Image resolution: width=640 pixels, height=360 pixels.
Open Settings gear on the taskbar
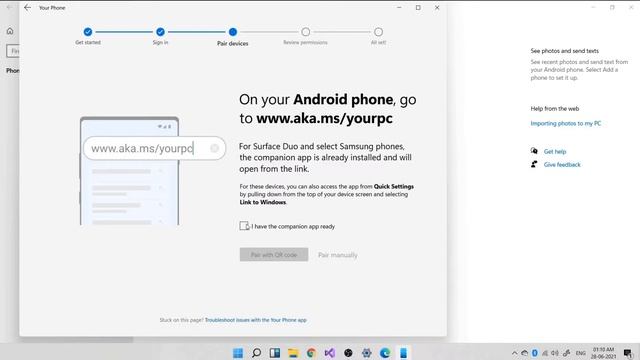[367, 353]
